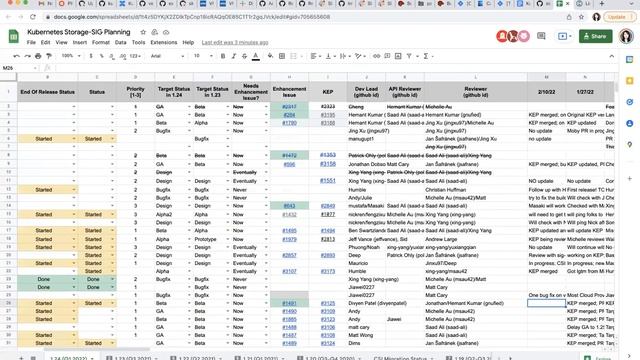
Task: Open the Borders tool
Action: click(x=282, y=56)
